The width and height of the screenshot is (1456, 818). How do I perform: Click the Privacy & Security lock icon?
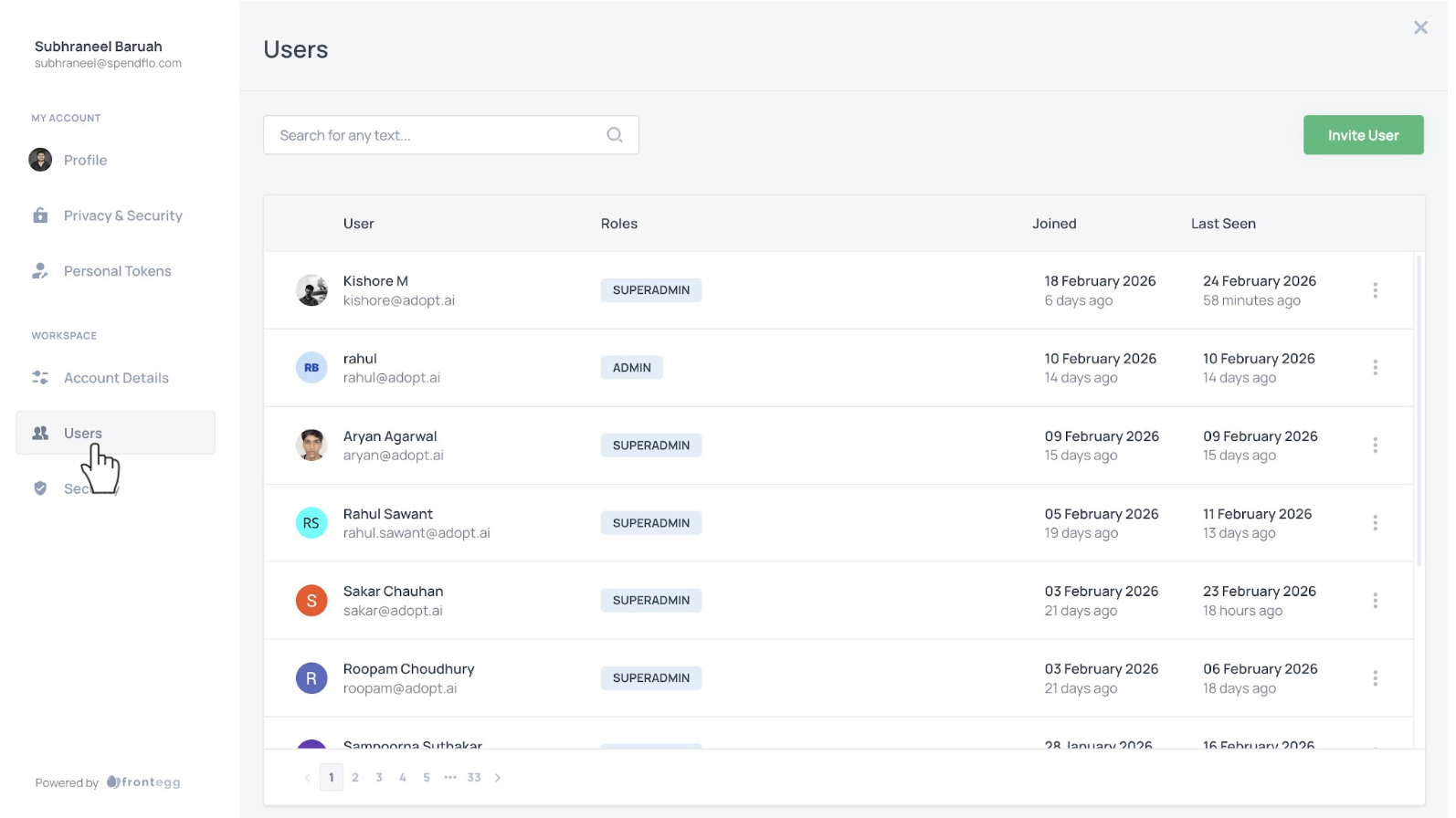40,215
